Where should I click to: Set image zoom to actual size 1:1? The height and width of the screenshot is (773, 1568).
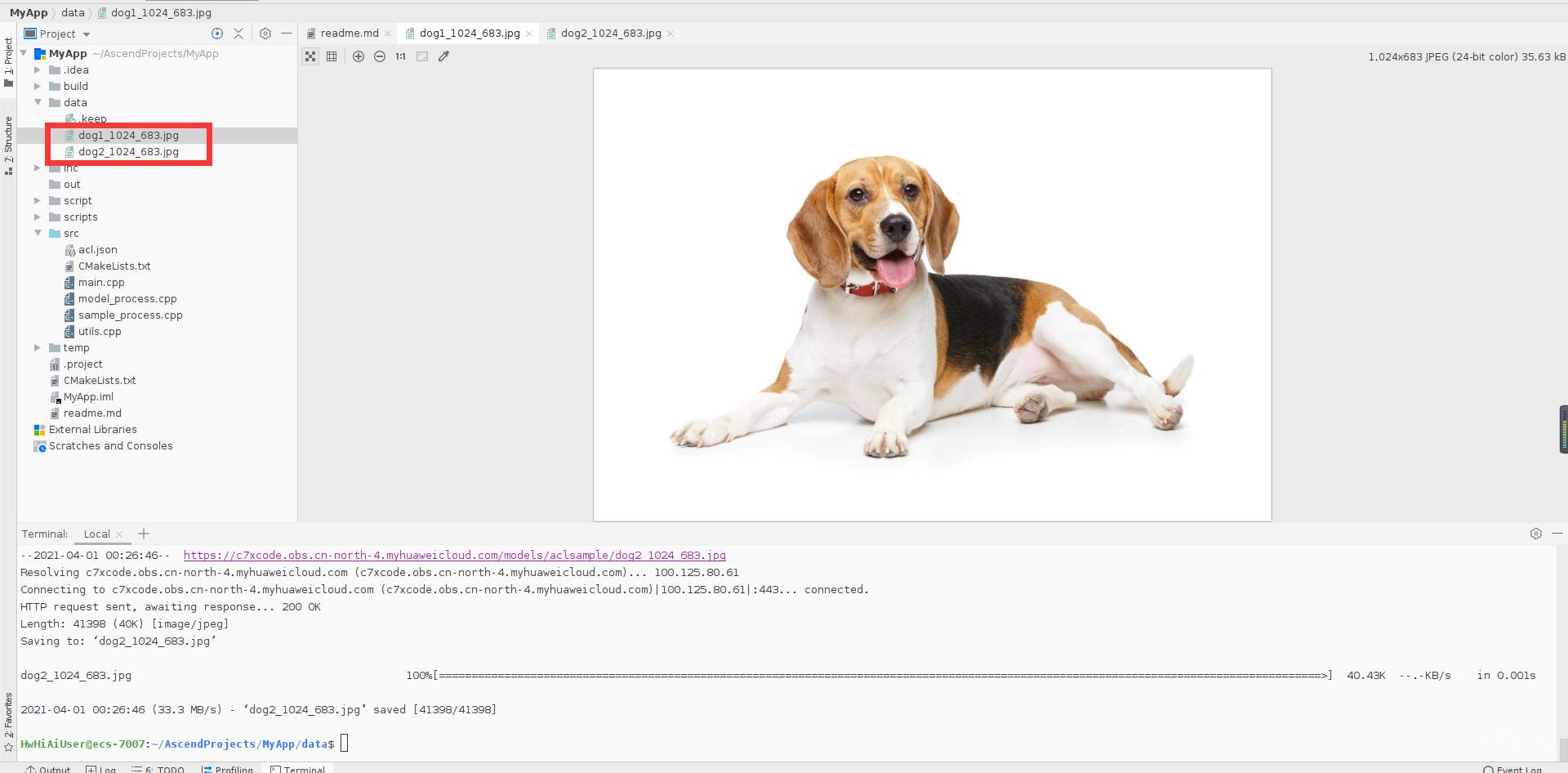tap(399, 56)
